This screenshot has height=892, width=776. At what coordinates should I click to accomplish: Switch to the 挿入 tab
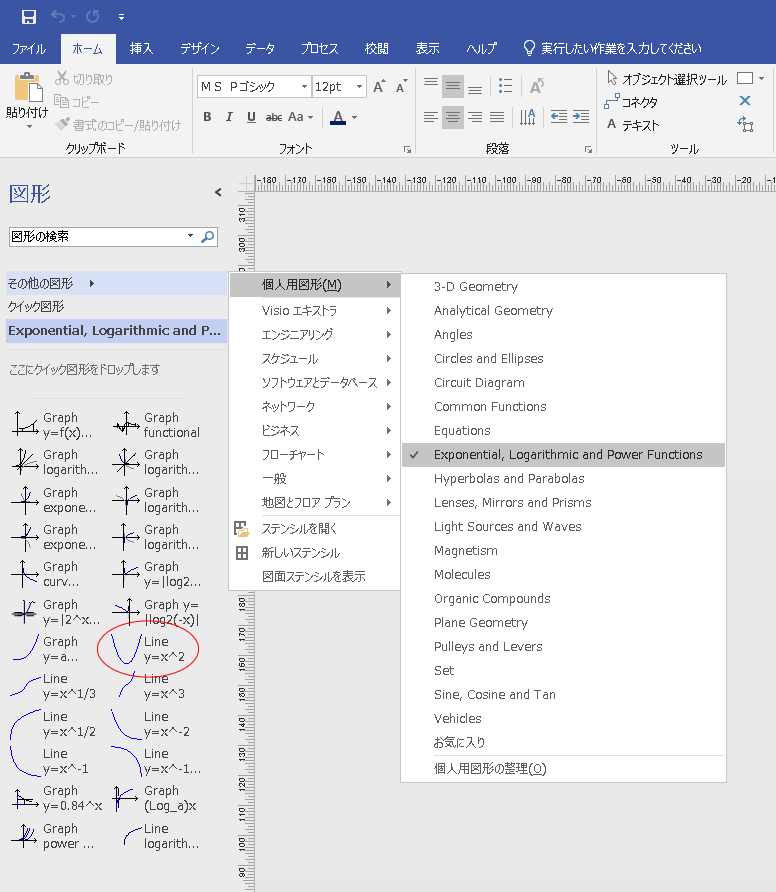pyautogui.click(x=141, y=49)
